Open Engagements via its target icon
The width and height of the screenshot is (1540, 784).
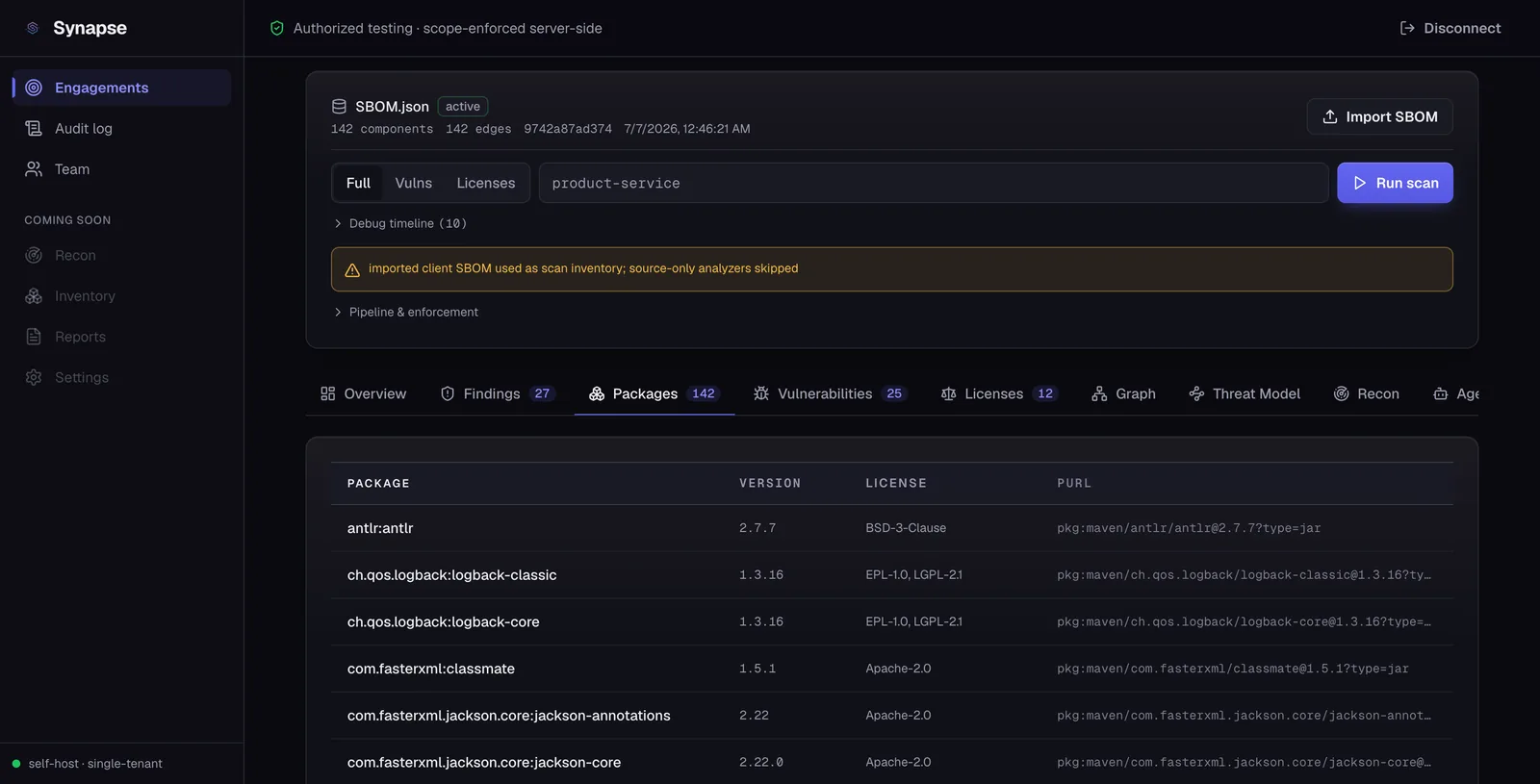34,88
